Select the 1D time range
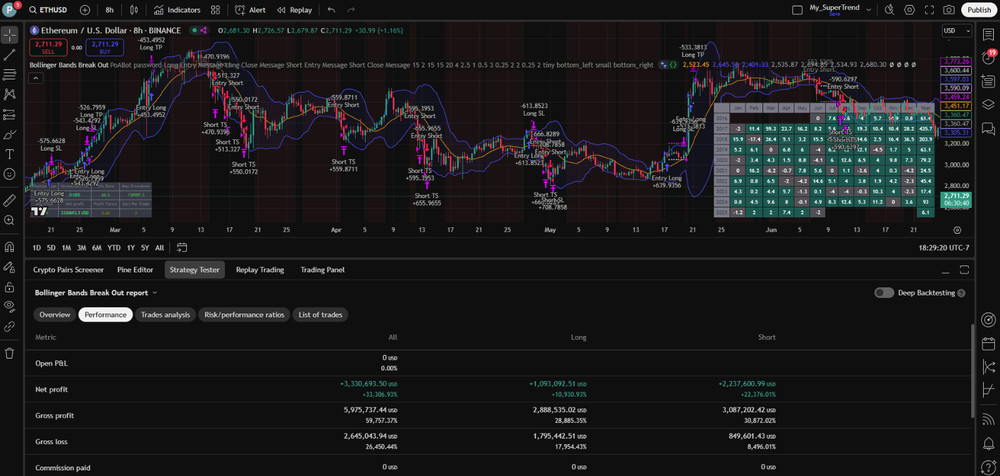The height and width of the screenshot is (476, 1000). (x=37, y=248)
